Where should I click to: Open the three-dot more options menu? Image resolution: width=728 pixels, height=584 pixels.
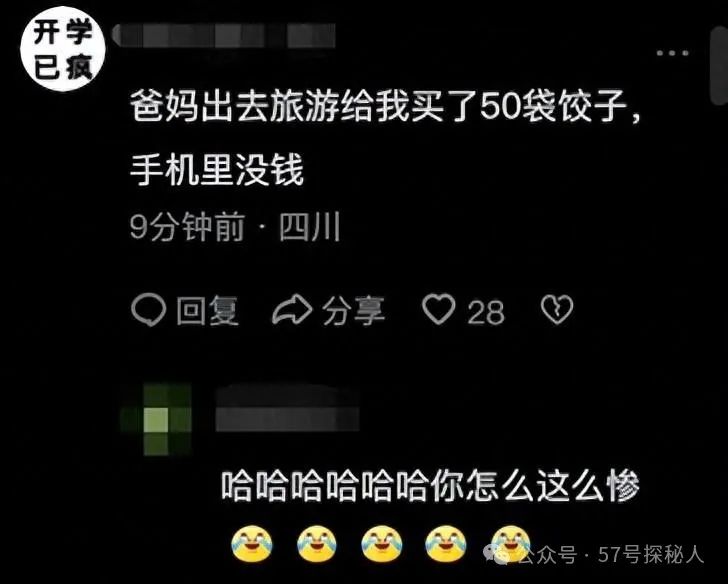coord(672,53)
